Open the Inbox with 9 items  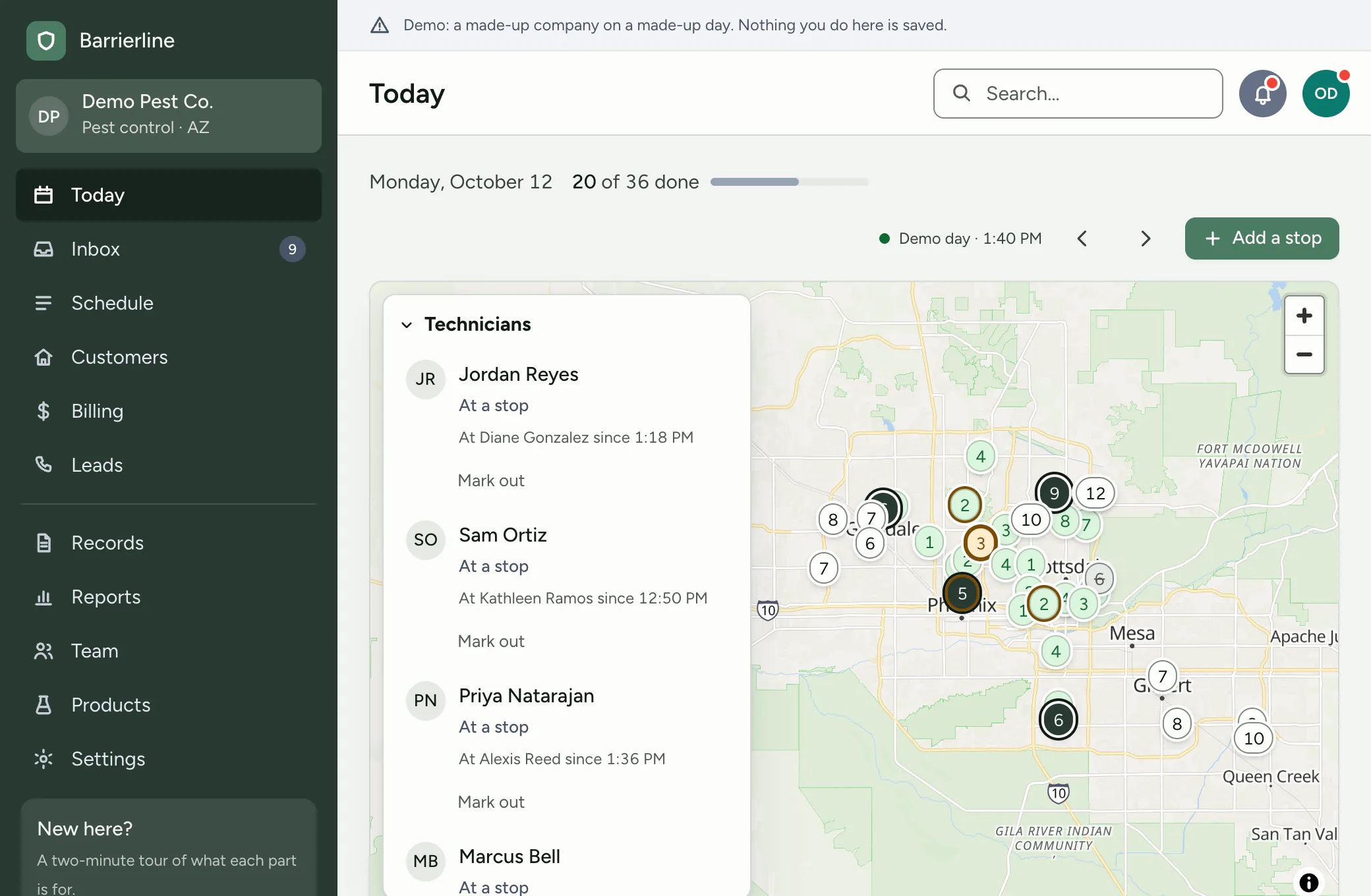pyautogui.click(x=169, y=249)
